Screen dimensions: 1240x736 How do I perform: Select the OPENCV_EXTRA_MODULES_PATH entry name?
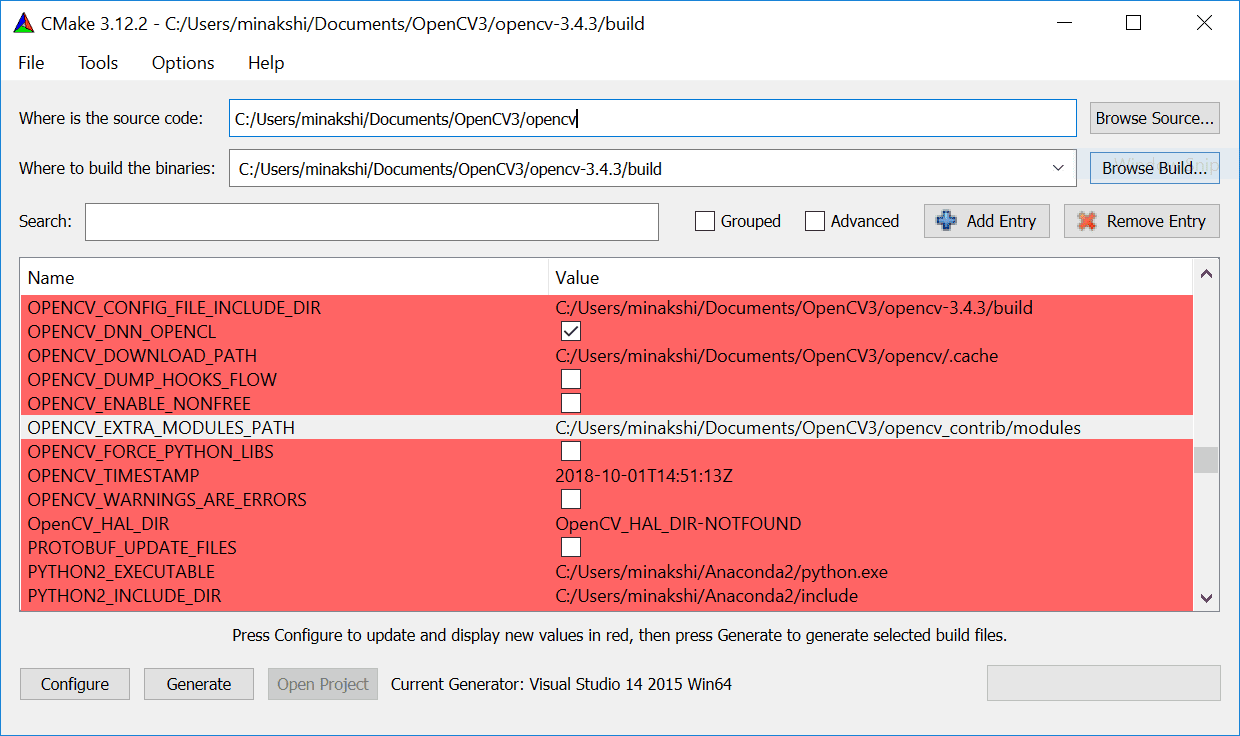click(161, 427)
